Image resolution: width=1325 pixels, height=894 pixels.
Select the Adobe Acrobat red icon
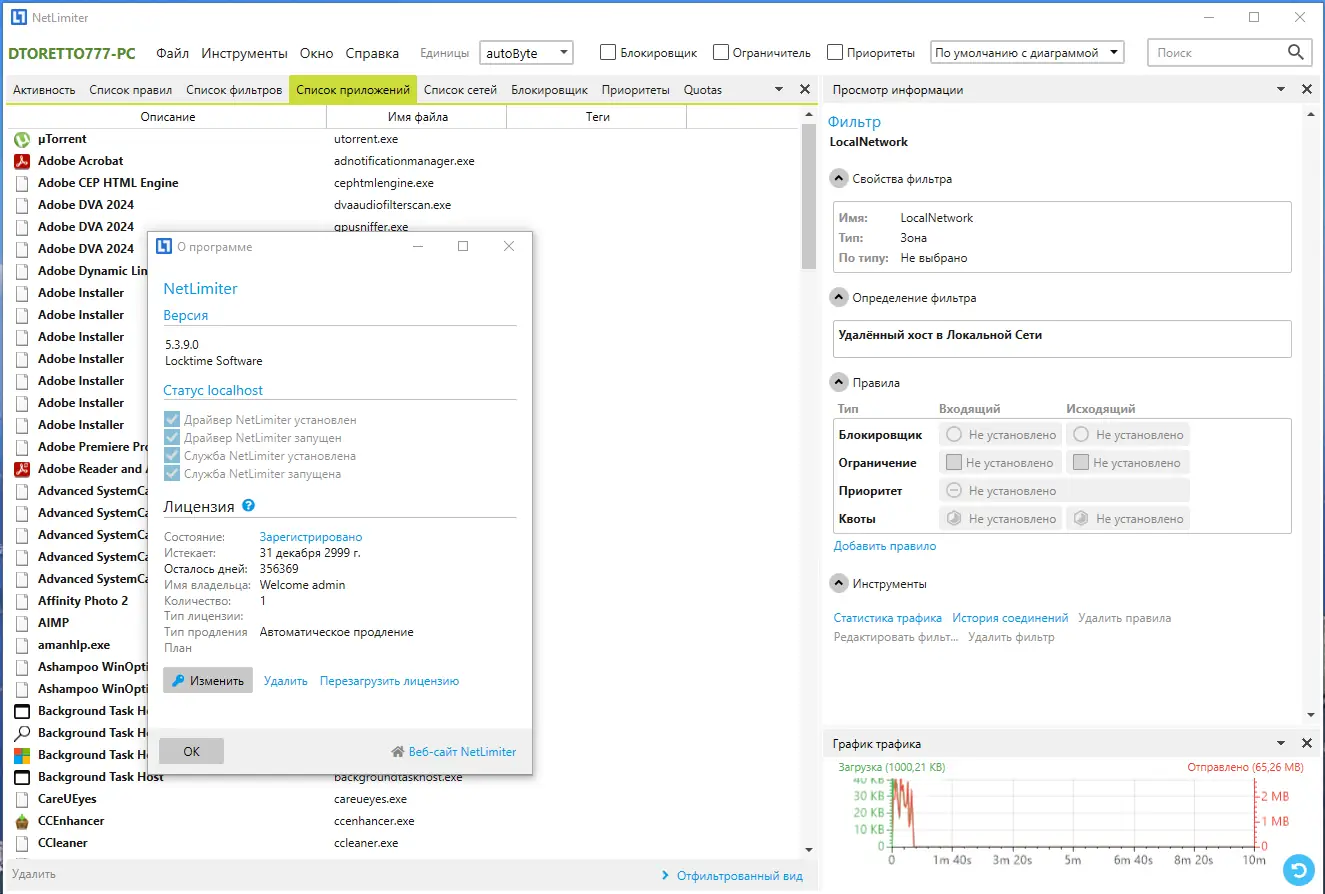coord(22,161)
